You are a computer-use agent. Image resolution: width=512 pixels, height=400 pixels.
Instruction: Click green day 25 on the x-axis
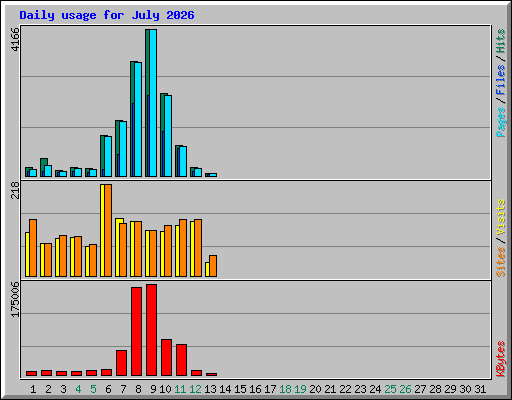tap(390, 389)
